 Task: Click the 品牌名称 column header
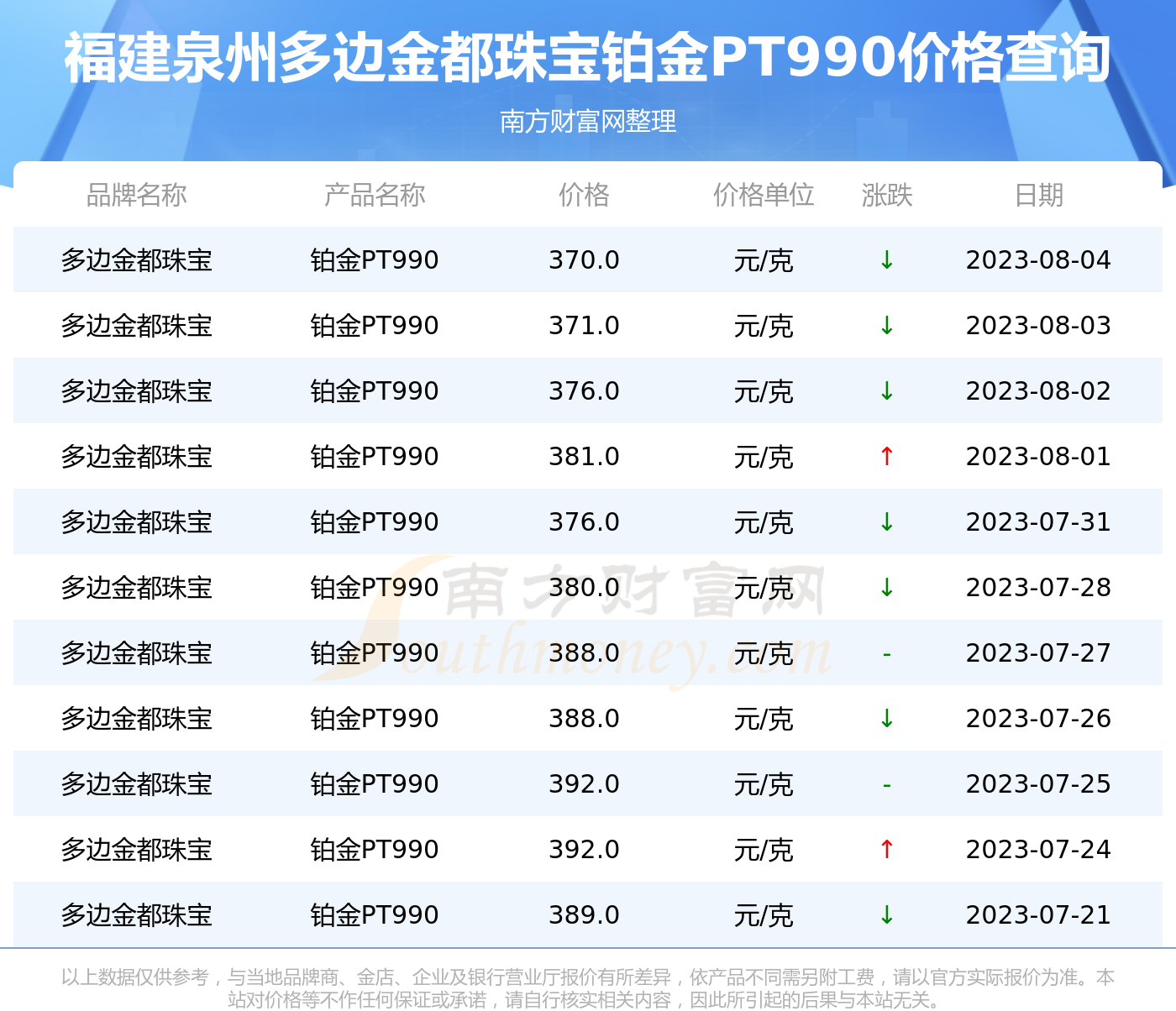136,195
